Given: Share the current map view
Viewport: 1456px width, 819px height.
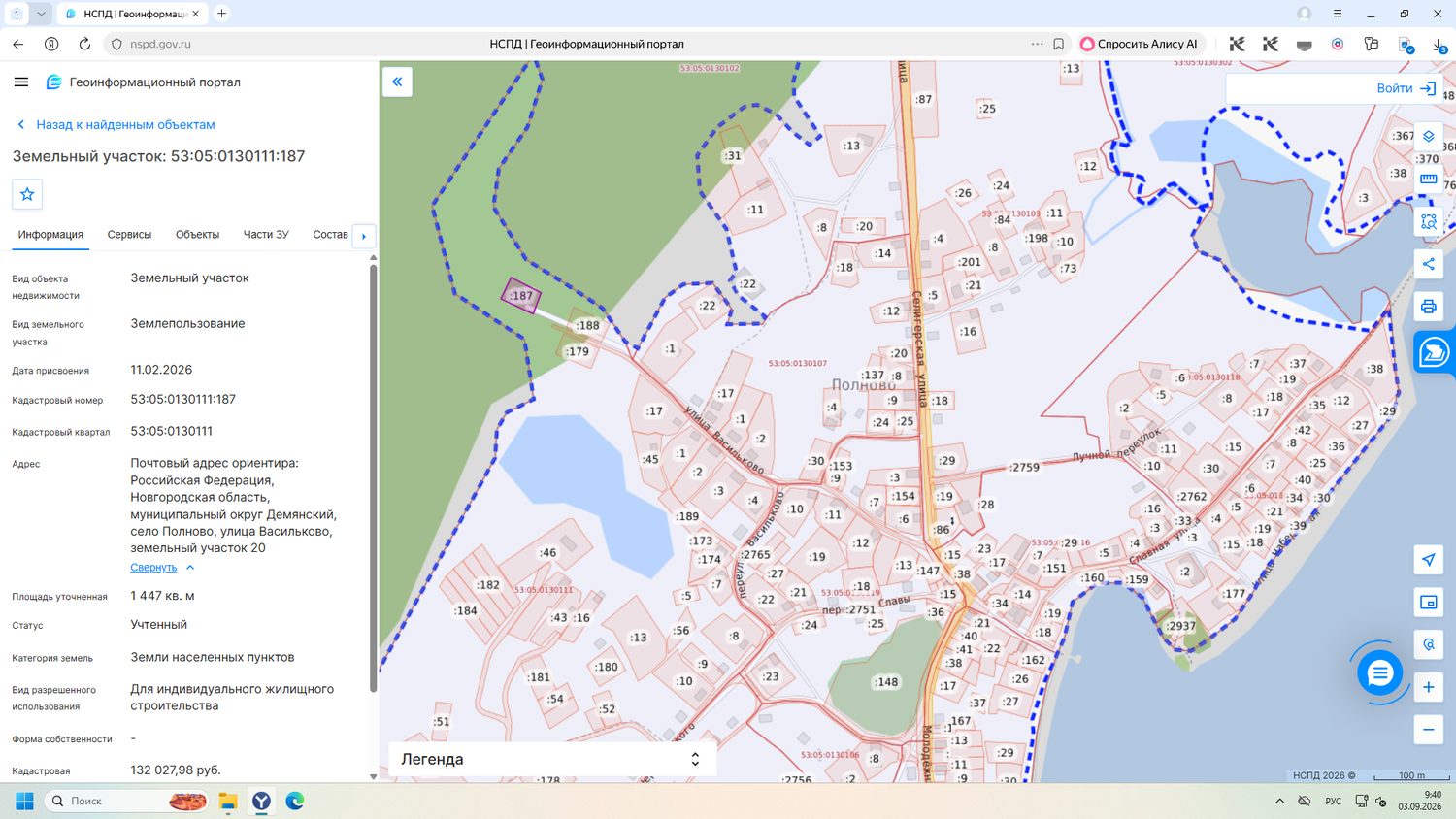Looking at the screenshot, I should coord(1428,264).
